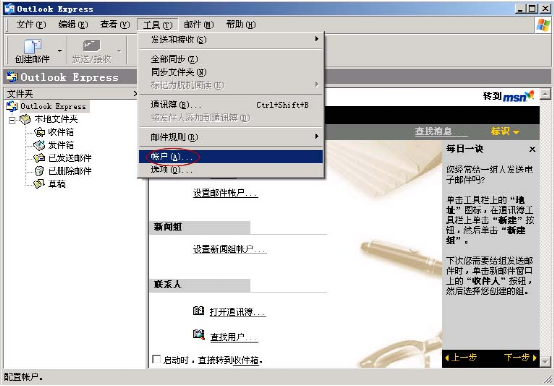The width and height of the screenshot is (554, 386).
Task: Choose Accounts (帐户) in the Tools menu
Action: pyautogui.click(x=231, y=156)
